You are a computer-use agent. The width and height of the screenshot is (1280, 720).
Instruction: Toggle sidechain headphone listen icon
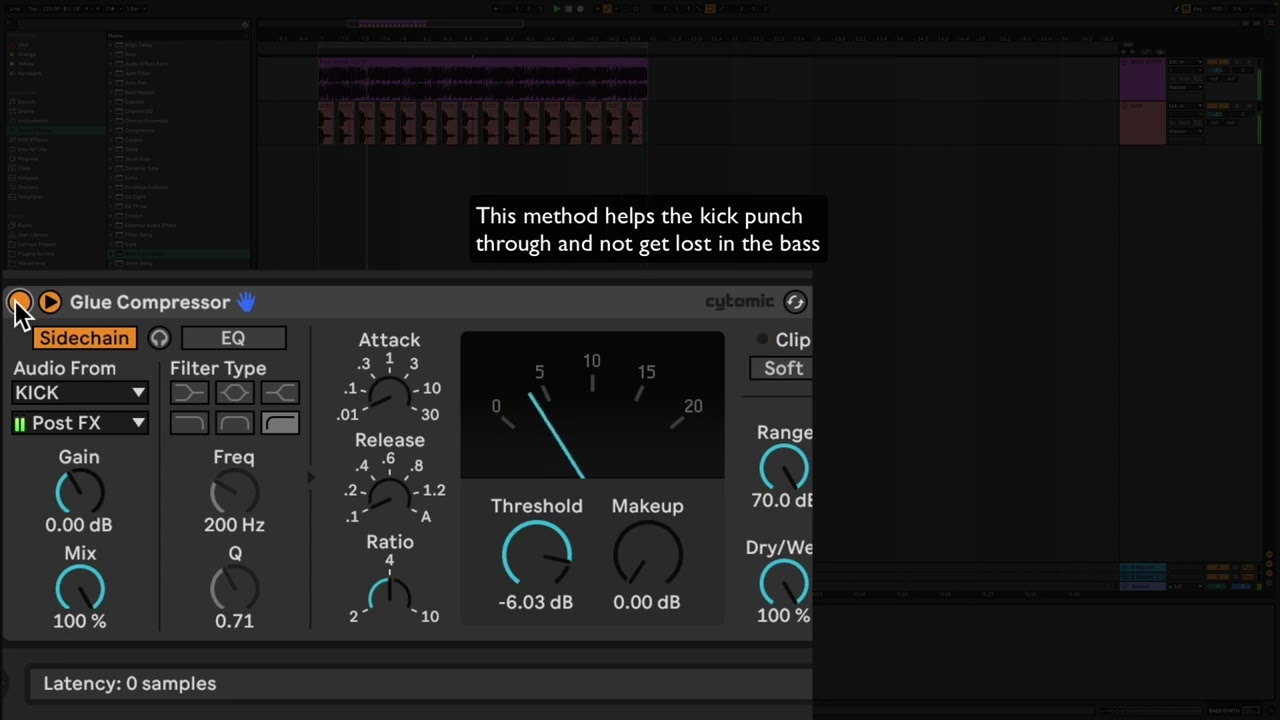(x=159, y=338)
